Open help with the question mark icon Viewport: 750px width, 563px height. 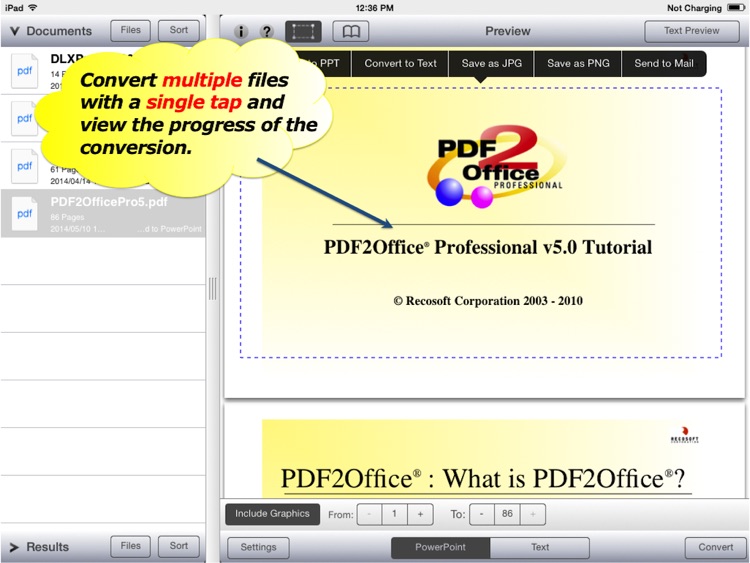point(267,32)
